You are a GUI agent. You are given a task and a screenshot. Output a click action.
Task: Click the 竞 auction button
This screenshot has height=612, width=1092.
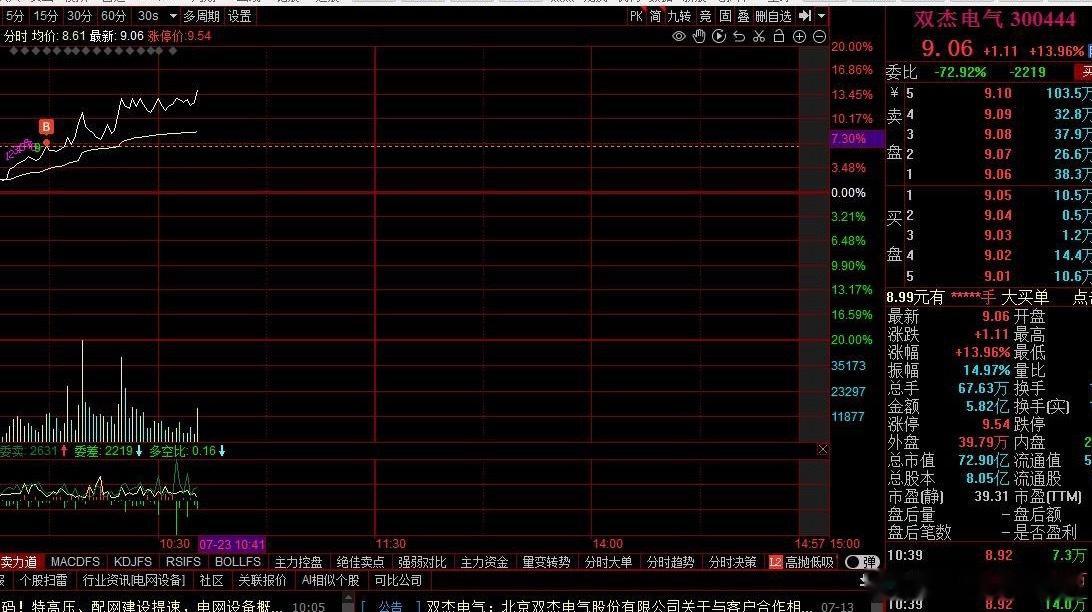pos(705,16)
